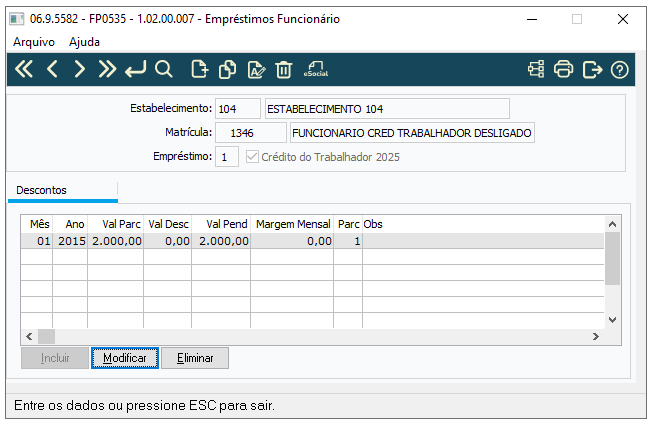Click the Mês column header

(x=37, y=224)
